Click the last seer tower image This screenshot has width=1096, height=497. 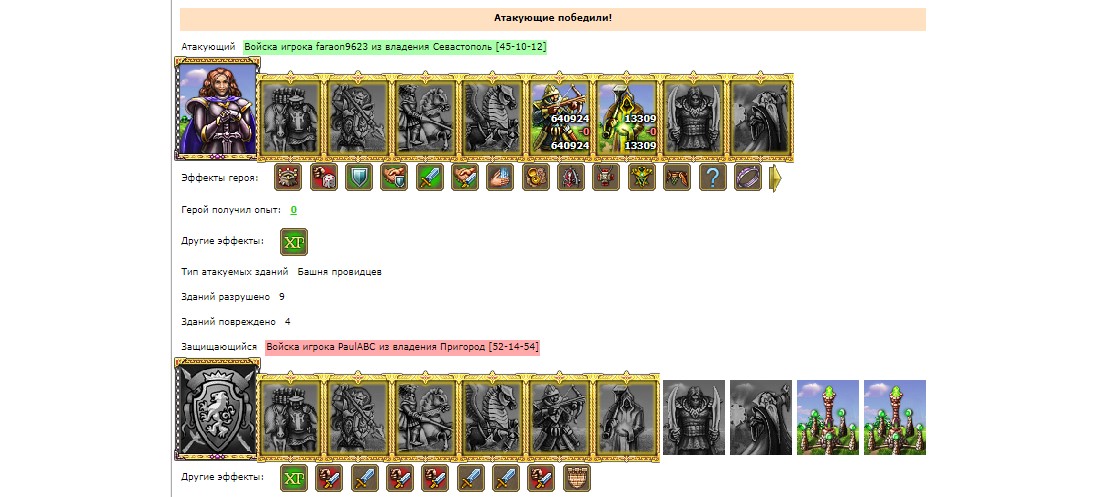[895, 417]
